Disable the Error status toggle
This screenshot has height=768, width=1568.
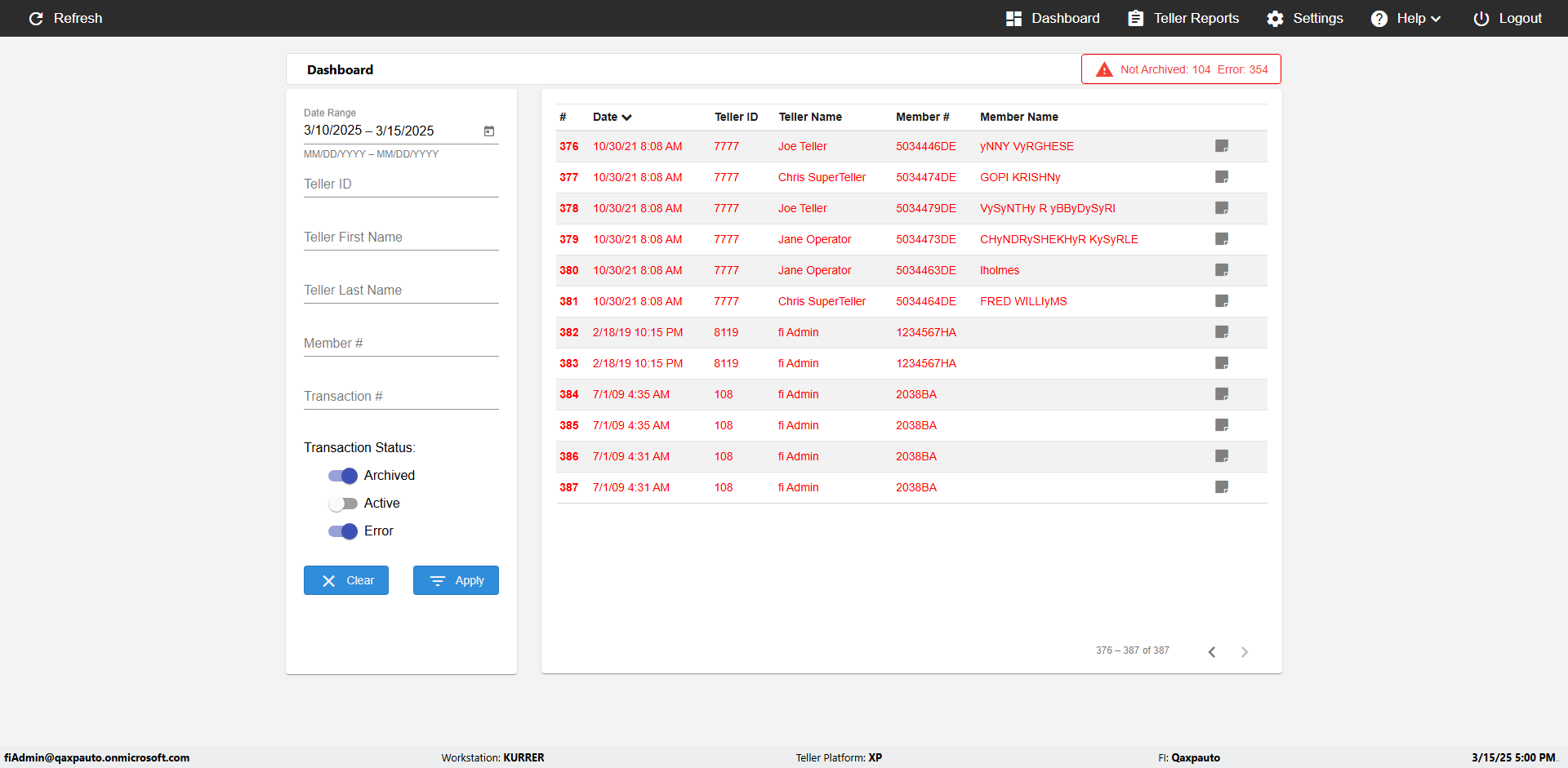coord(343,531)
